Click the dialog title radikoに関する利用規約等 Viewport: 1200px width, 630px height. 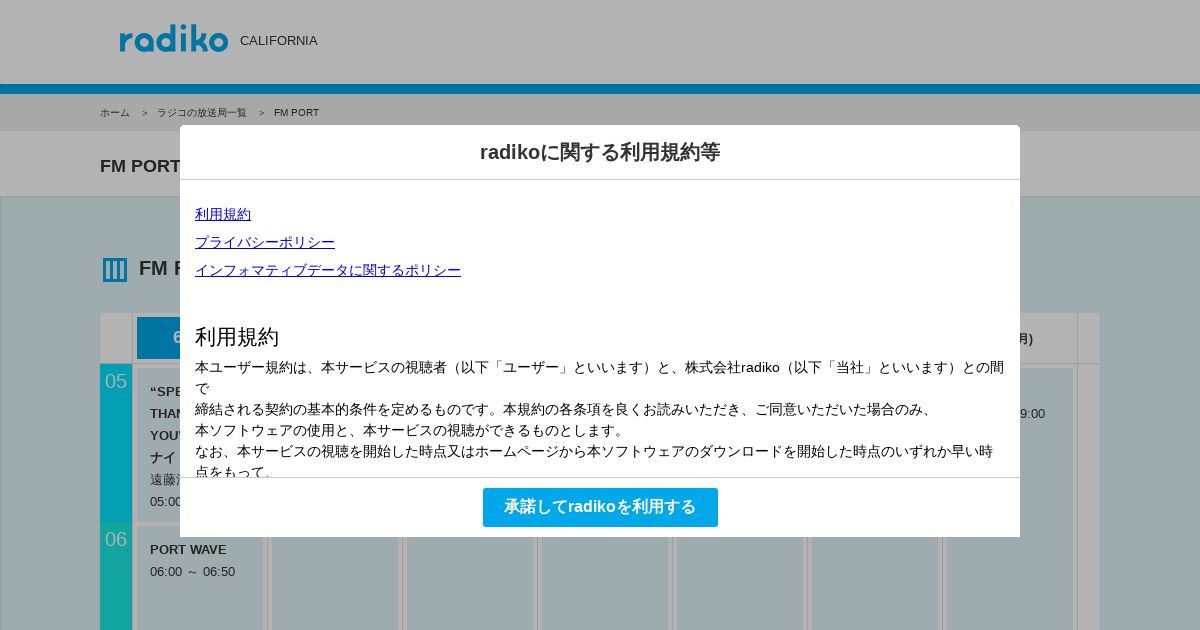click(x=600, y=152)
